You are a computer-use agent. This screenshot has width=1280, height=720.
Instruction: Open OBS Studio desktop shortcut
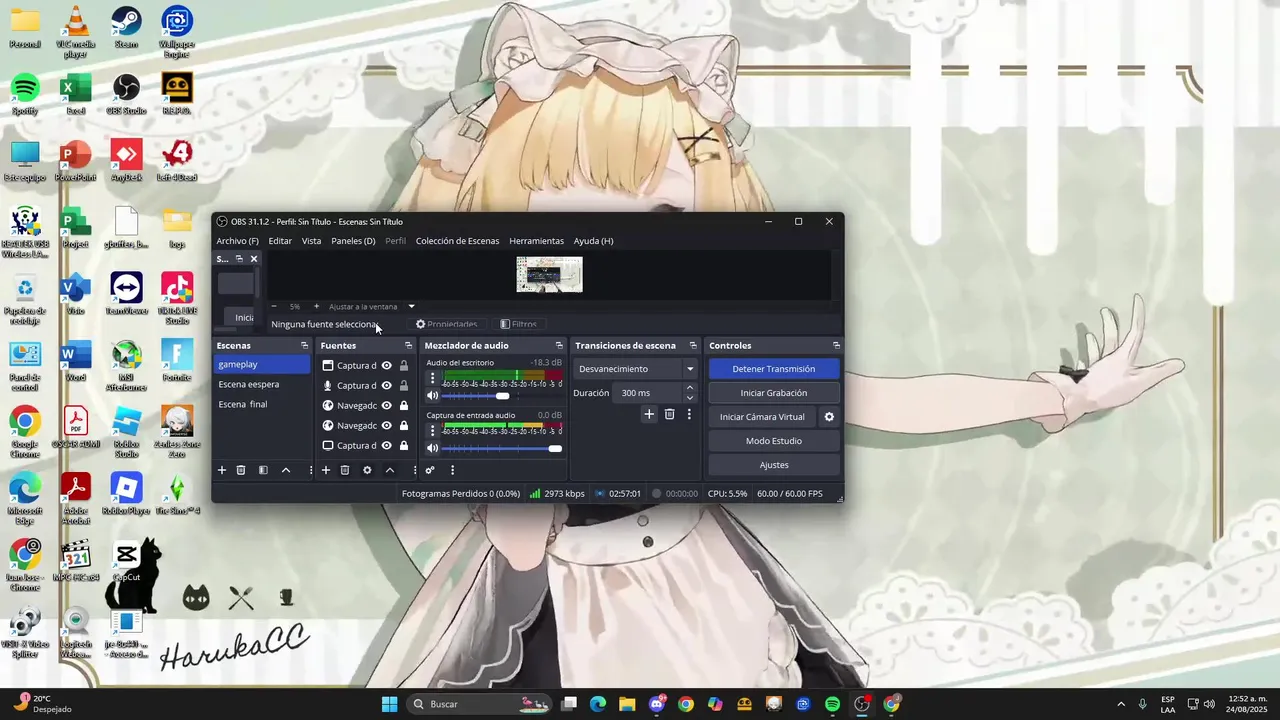pyautogui.click(x=126, y=96)
